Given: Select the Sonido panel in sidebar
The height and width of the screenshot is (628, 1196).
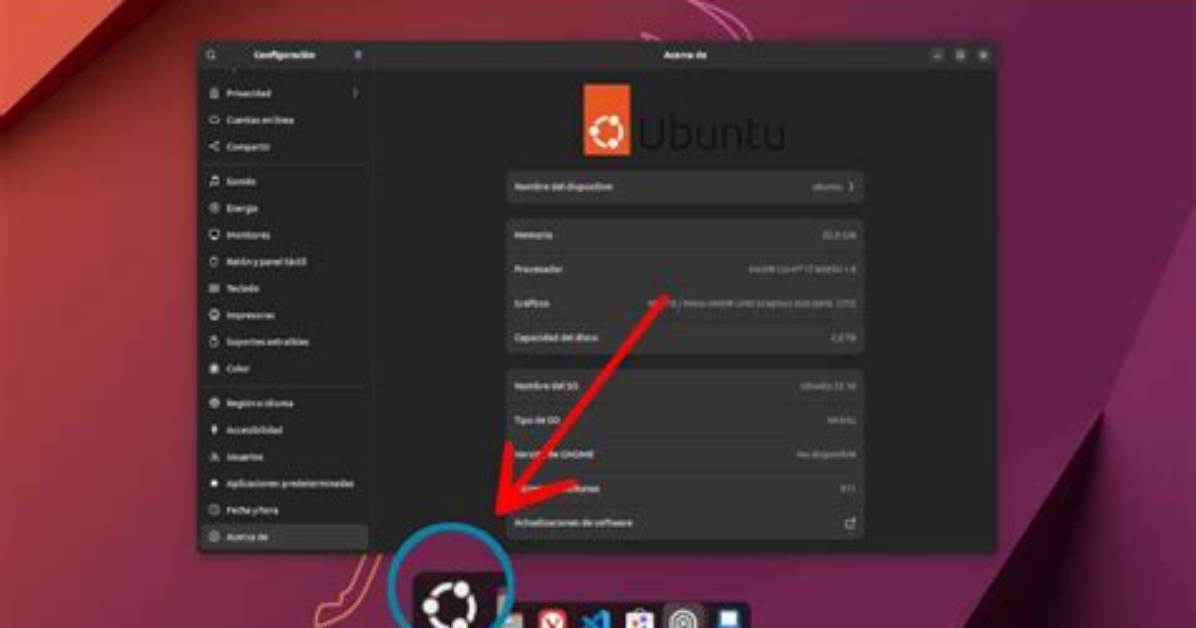Looking at the screenshot, I should pyautogui.click(x=284, y=181).
